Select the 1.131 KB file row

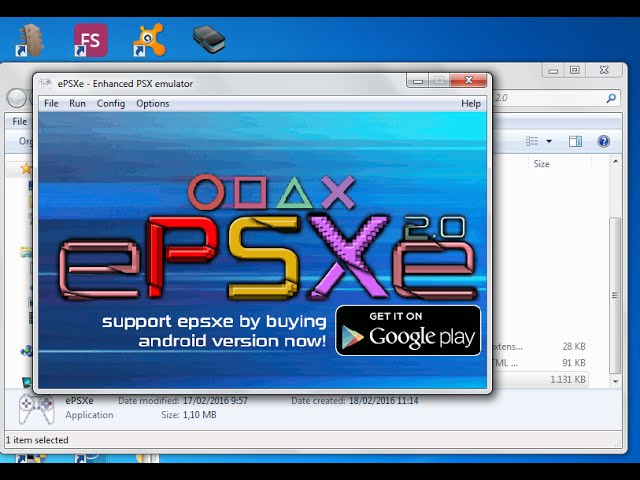[x=539, y=379]
